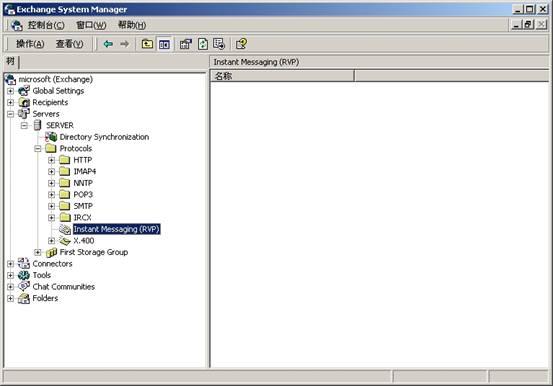Click the Instant Messaging (RVP) icon
This screenshot has height=386, width=553.
click(x=65, y=229)
